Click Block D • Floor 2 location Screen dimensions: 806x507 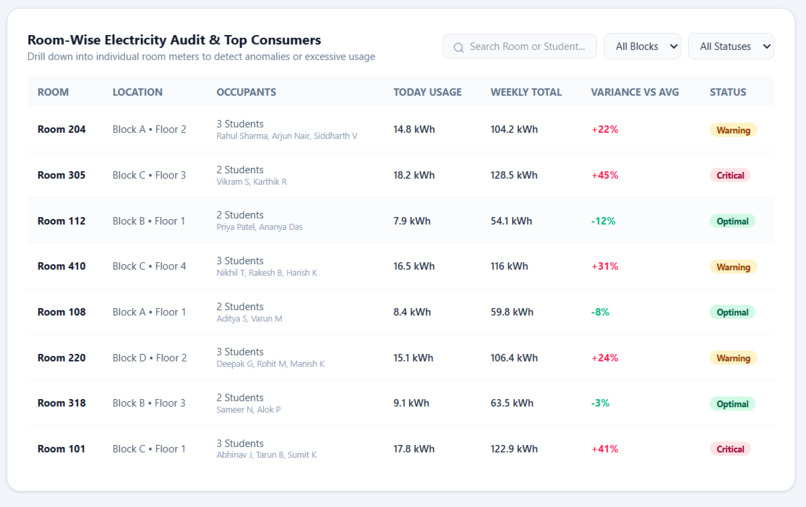(150, 358)
